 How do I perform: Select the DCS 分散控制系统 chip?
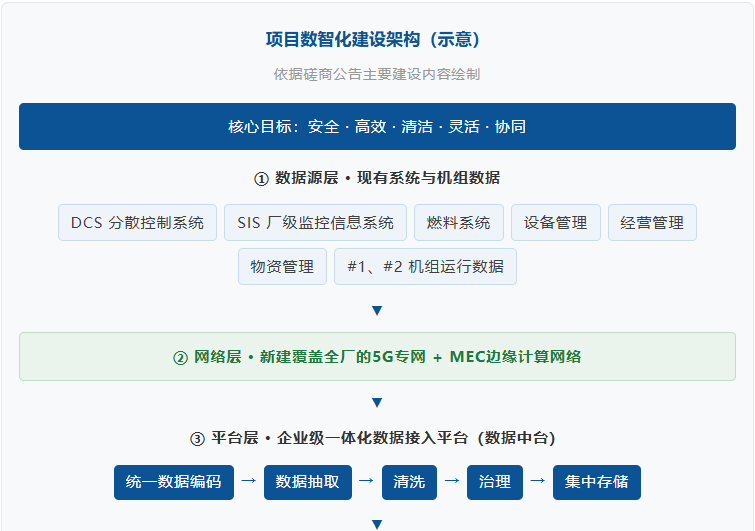click(x=137, y=222)
